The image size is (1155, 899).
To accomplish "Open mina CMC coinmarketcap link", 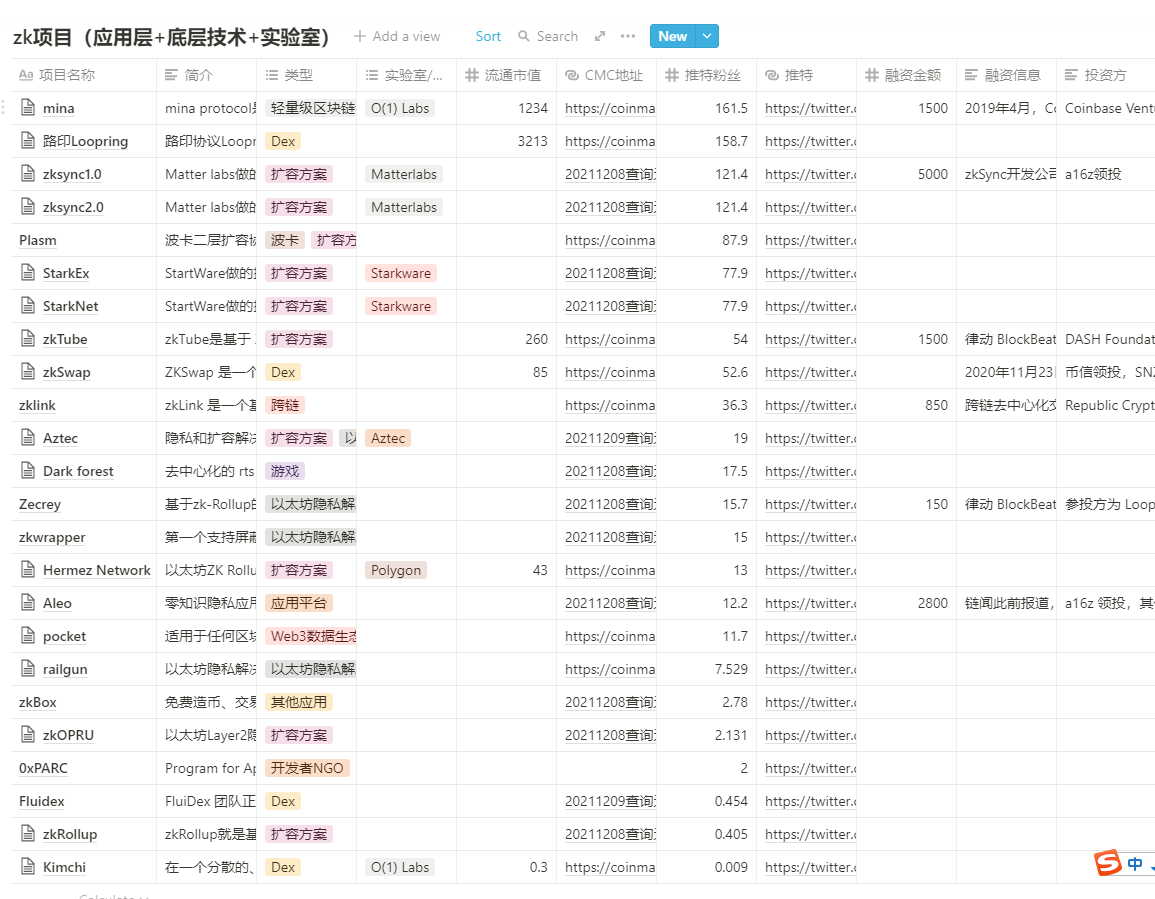I will (x=610, y=108).
